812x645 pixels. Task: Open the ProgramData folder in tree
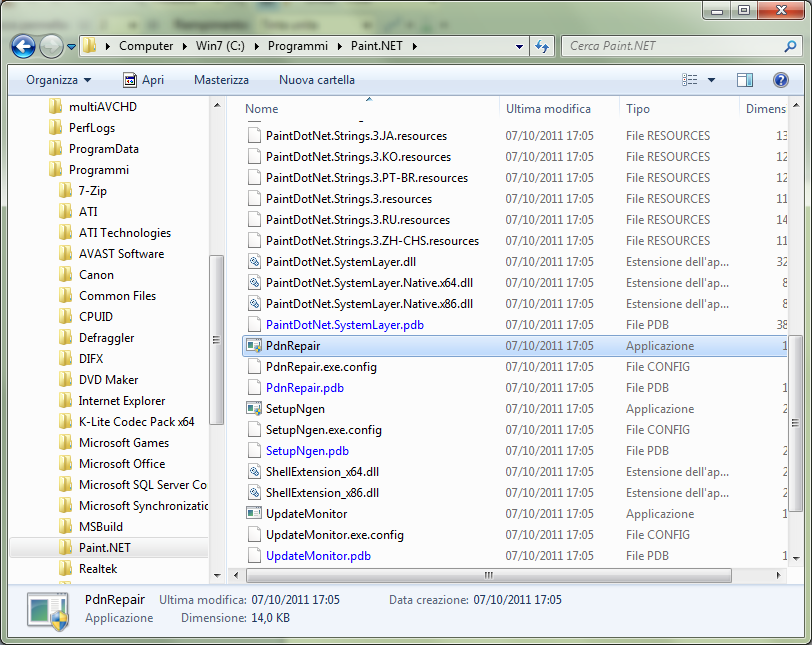tap(104, 149)
